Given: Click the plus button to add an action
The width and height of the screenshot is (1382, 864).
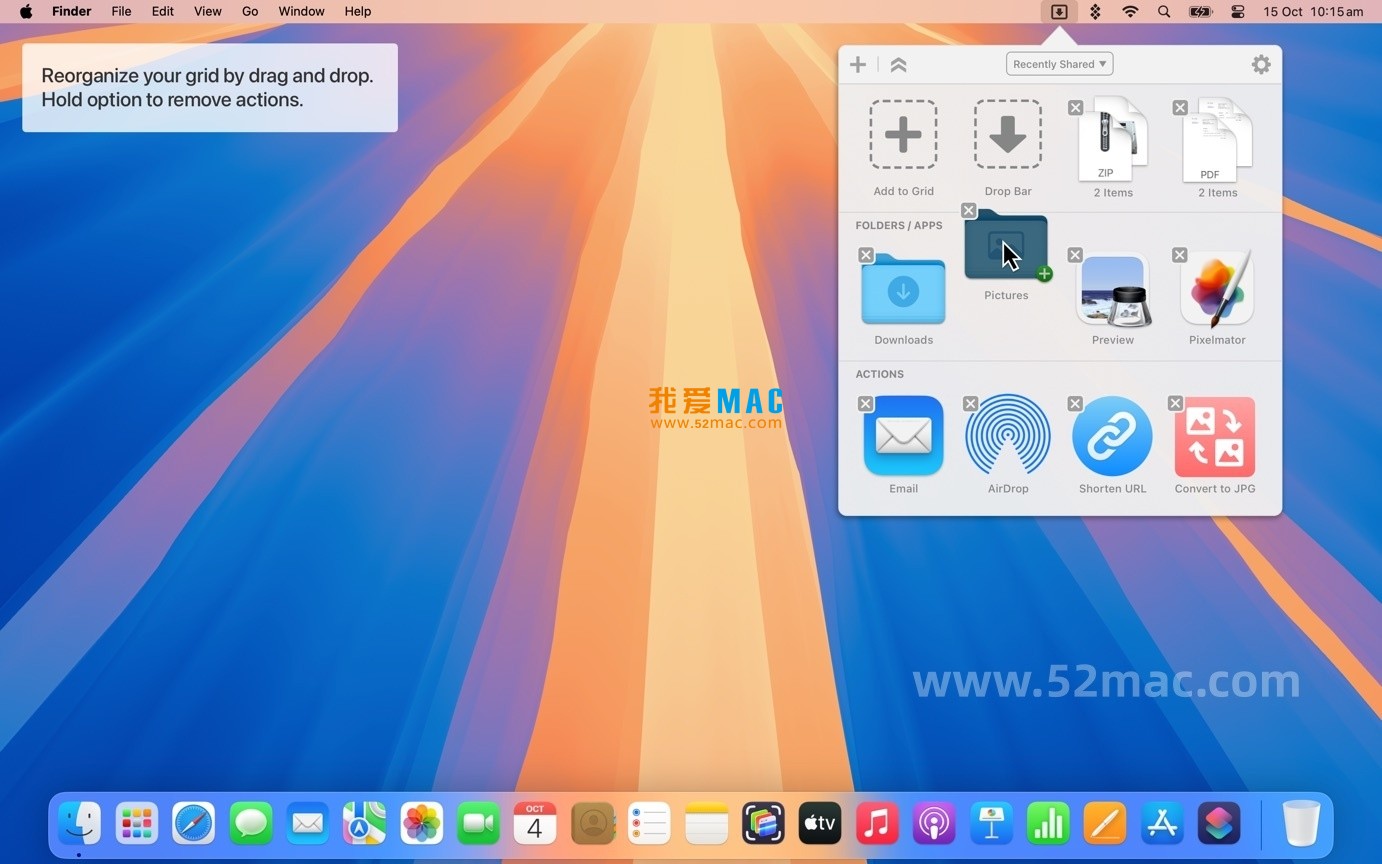Looking at the screenshot, I should click(x=857, y=63).
